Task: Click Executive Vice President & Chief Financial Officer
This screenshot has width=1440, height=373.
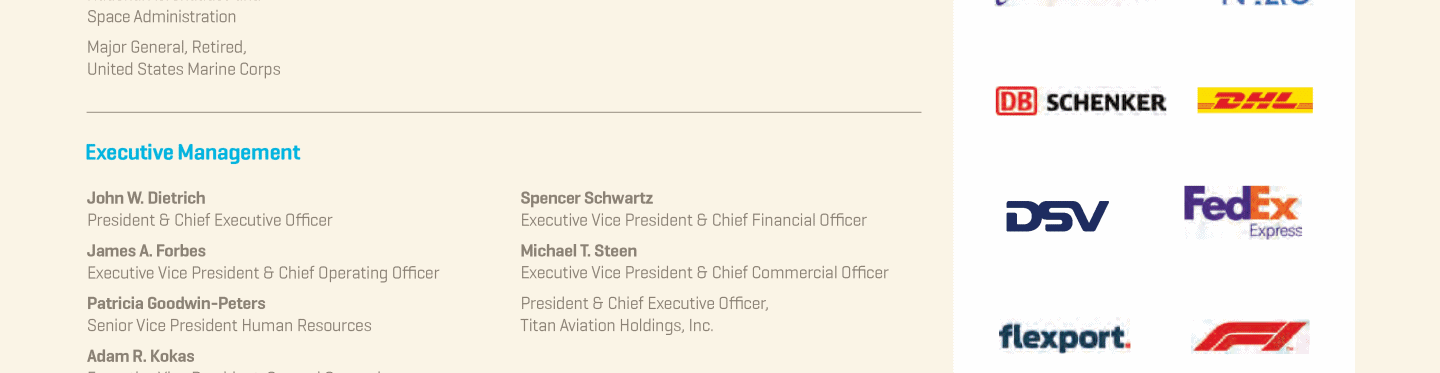Action: 694,220
